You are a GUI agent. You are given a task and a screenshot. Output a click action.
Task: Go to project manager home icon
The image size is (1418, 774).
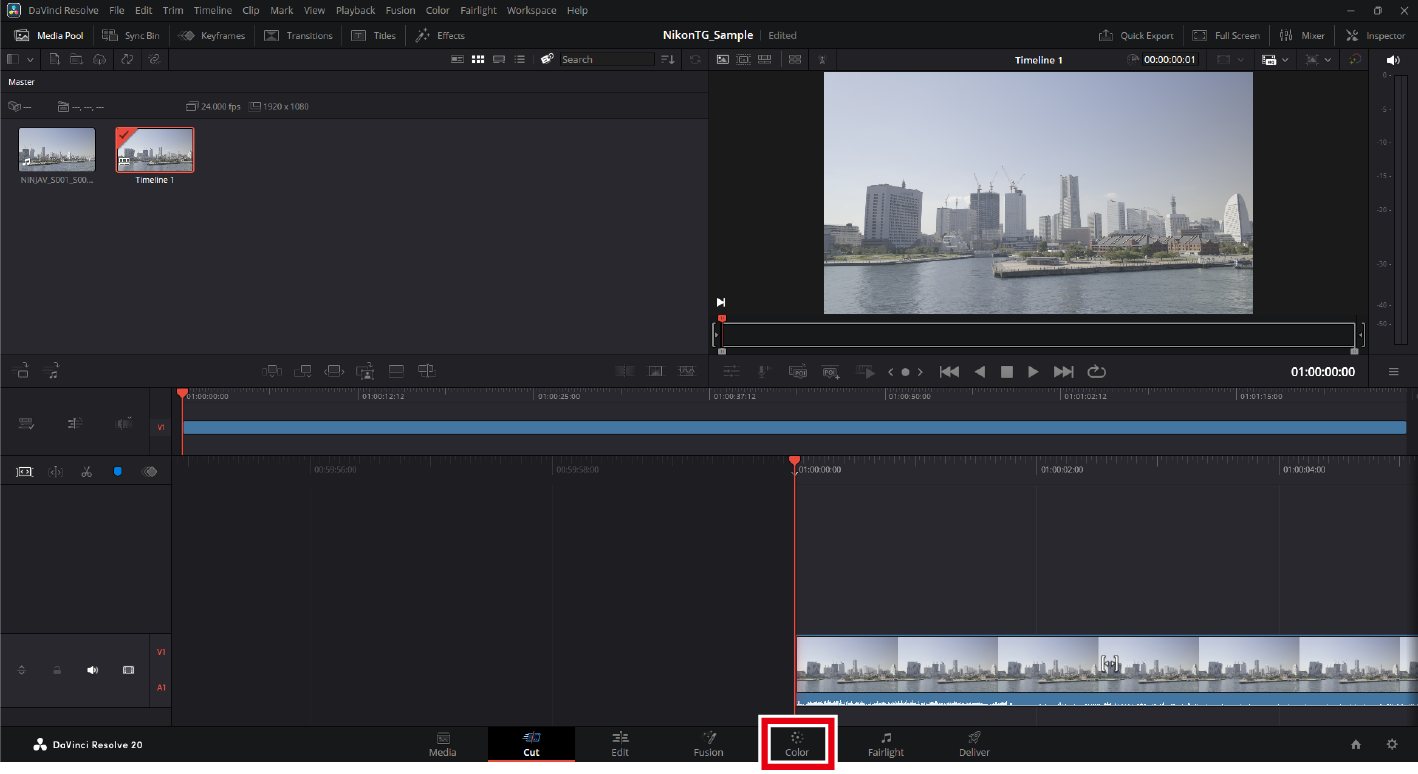tap(1356, 744)
